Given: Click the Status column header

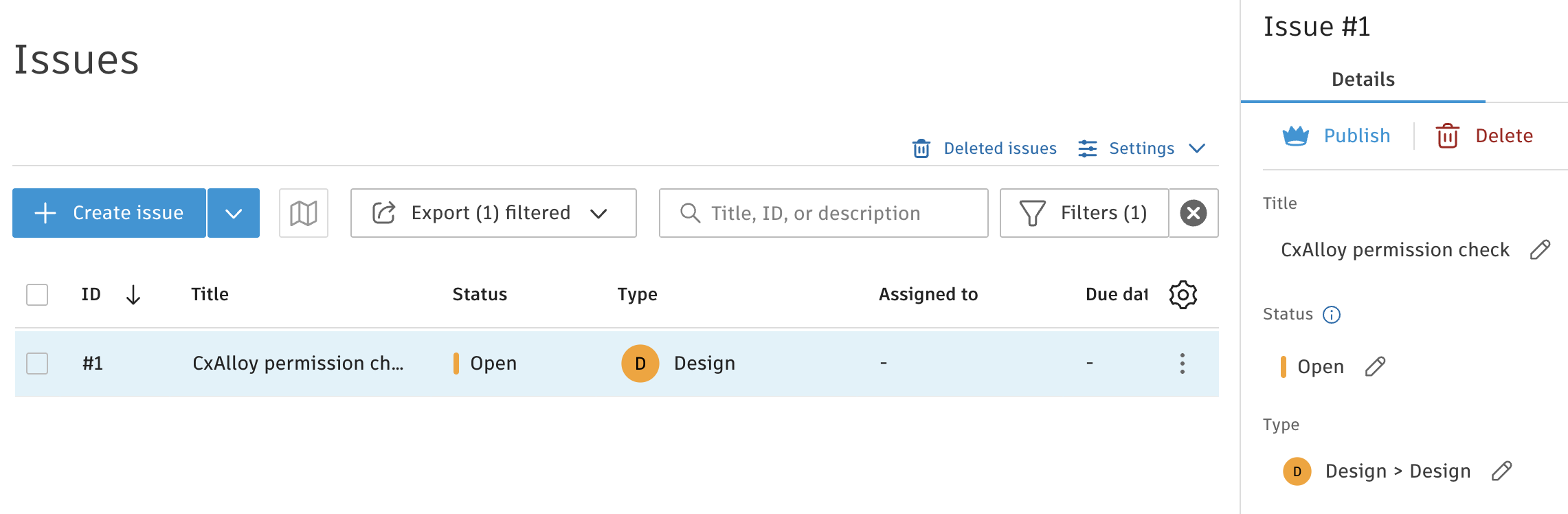Looking at the screenshot, I should tap(480, 295).
